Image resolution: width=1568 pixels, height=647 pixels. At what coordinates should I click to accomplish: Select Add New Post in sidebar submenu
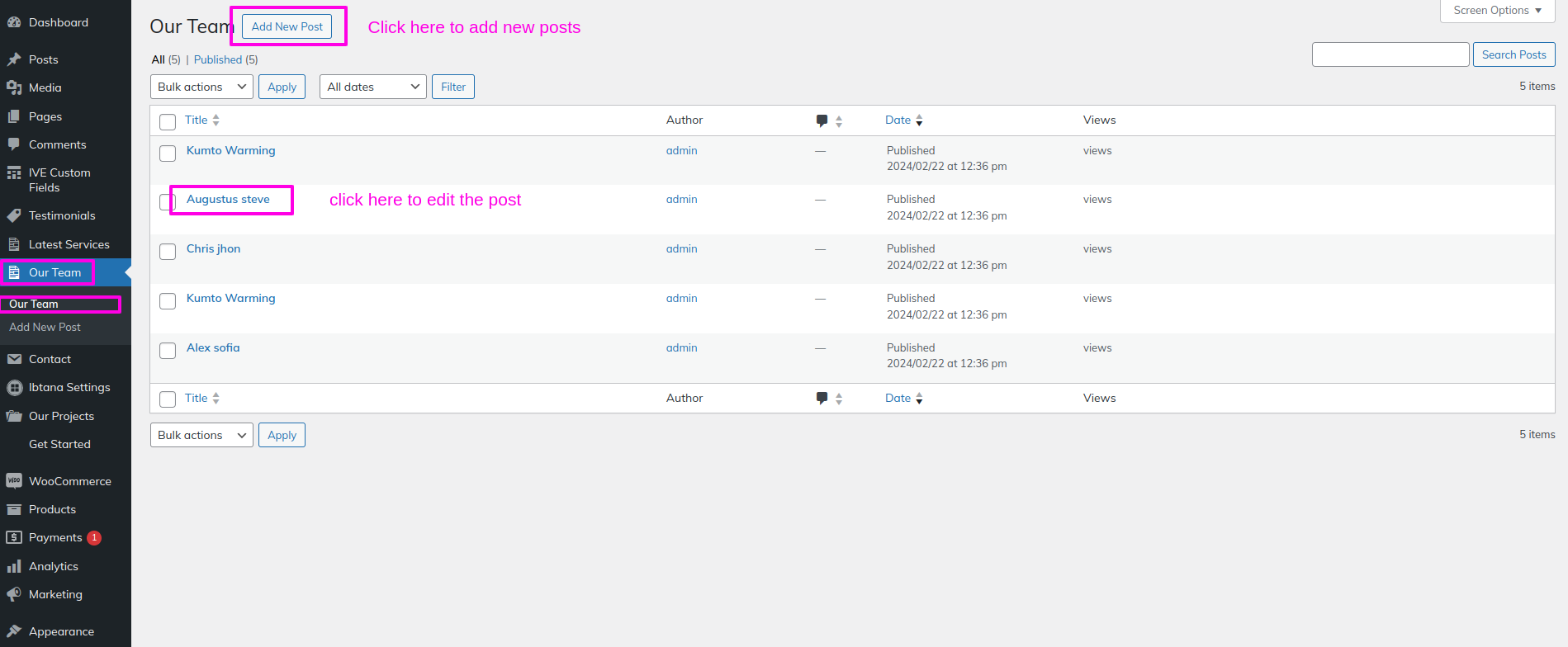pos(45,327)
